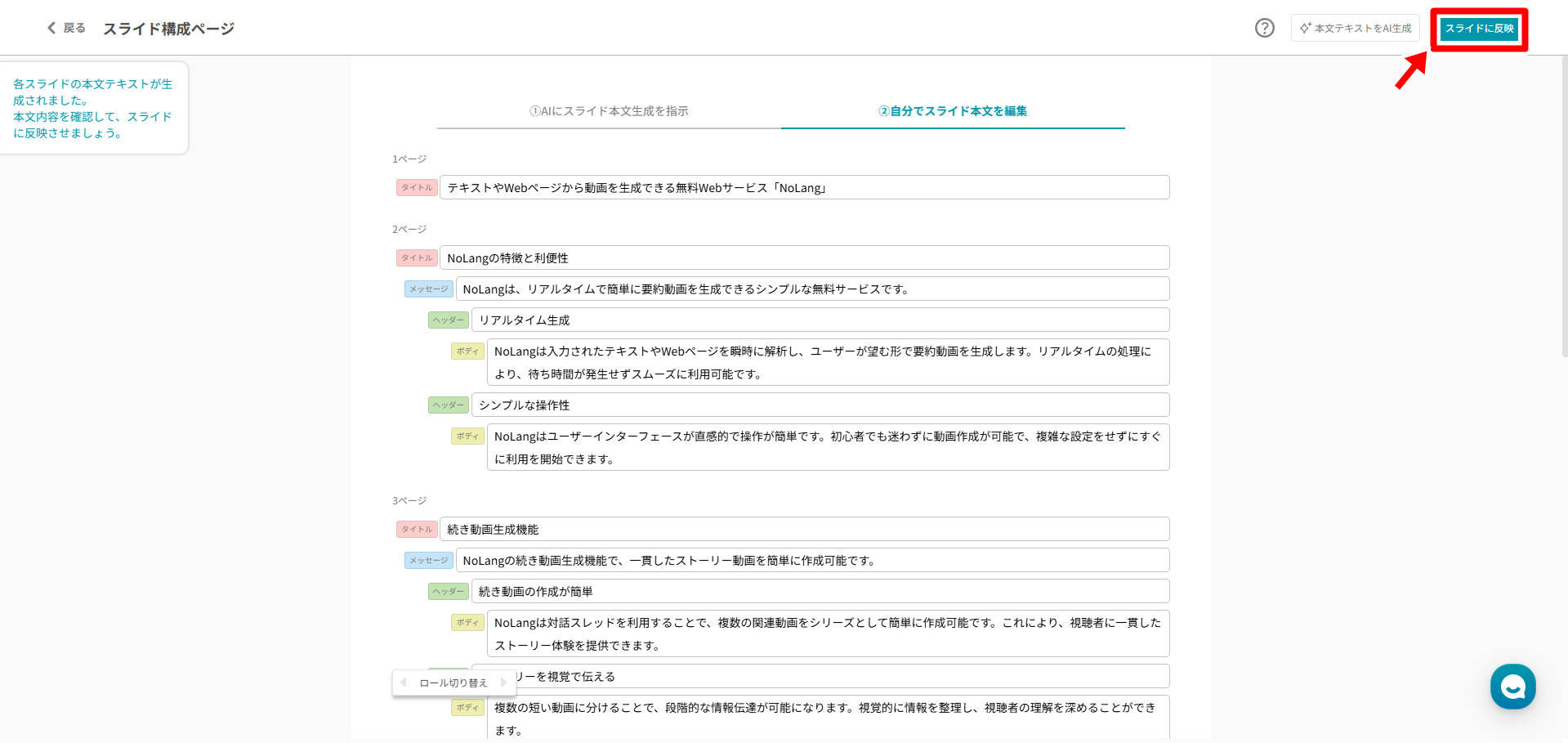
Task: Click メッセージ tag beside NoLangは、リアルタイムで
Action: [429, 289]
